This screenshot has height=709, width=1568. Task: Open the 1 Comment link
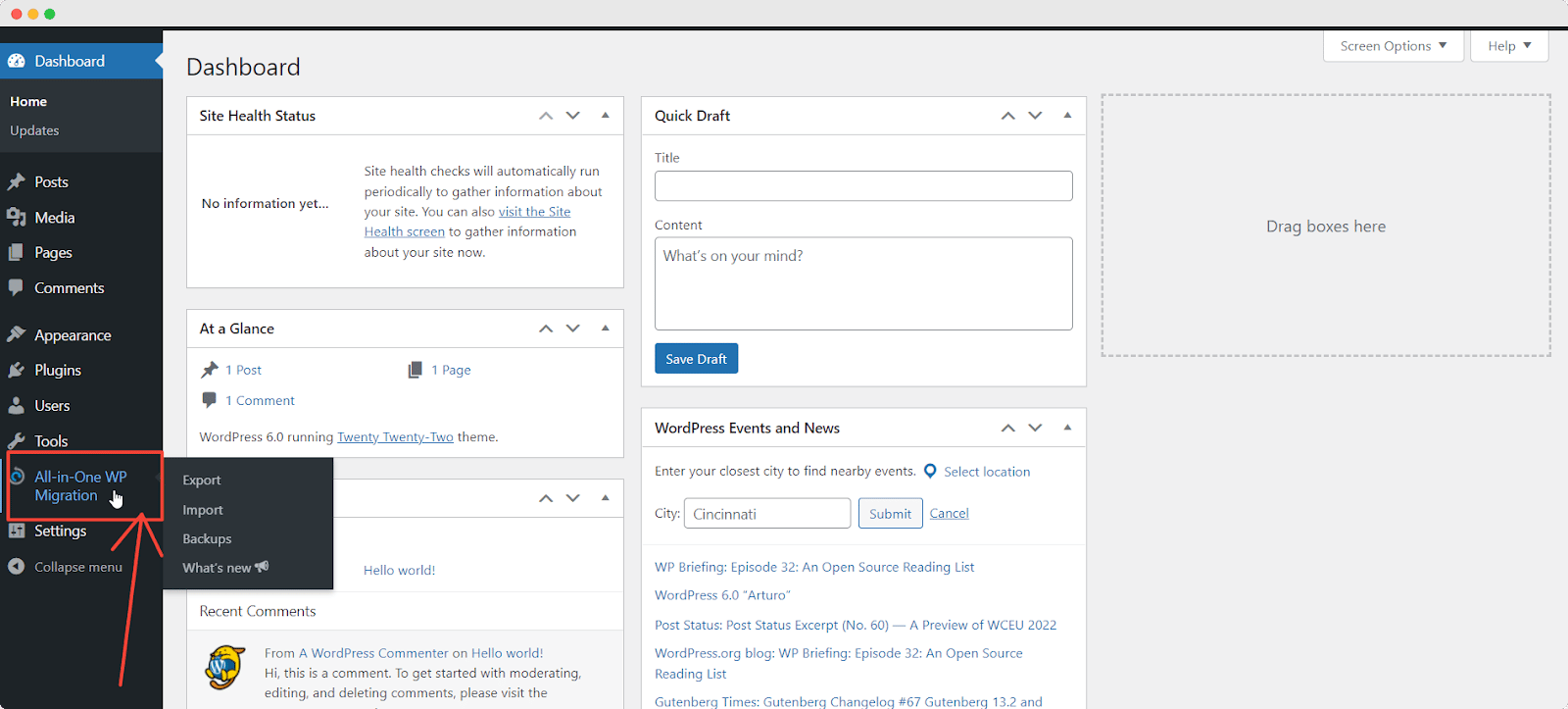pos(260,400)
